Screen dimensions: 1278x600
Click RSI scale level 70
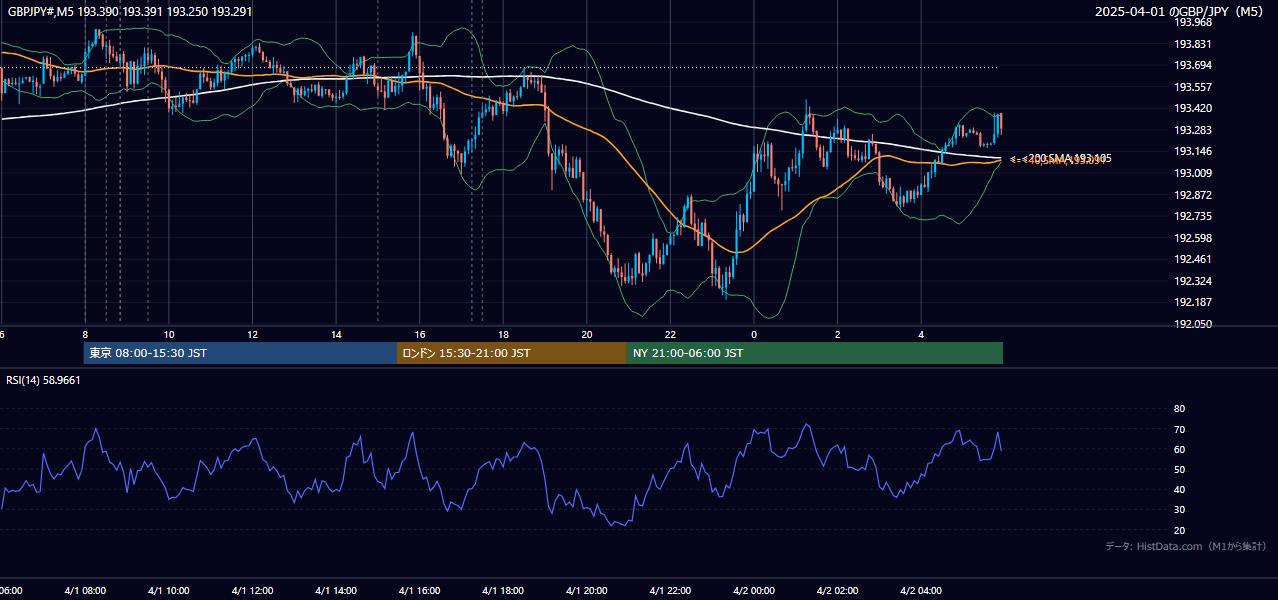[x=1179, y=429]
